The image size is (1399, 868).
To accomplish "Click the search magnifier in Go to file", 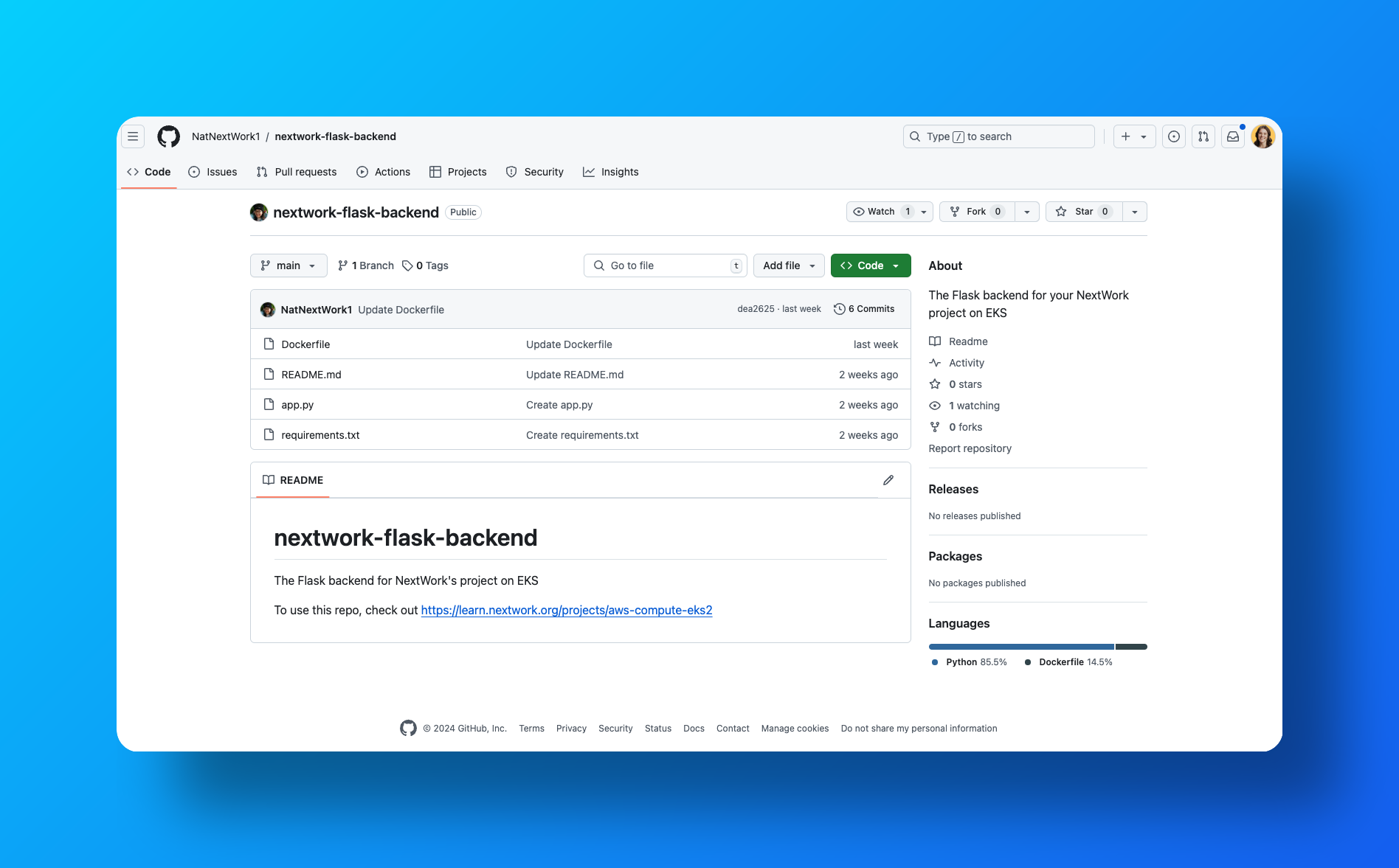I will [599, 265].
